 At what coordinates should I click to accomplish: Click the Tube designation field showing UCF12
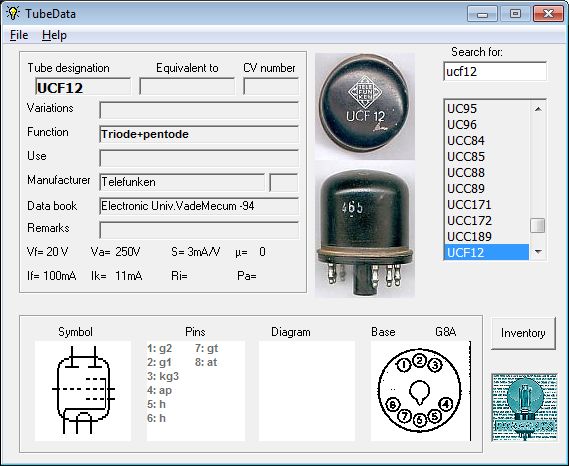(x=83, y=87)
